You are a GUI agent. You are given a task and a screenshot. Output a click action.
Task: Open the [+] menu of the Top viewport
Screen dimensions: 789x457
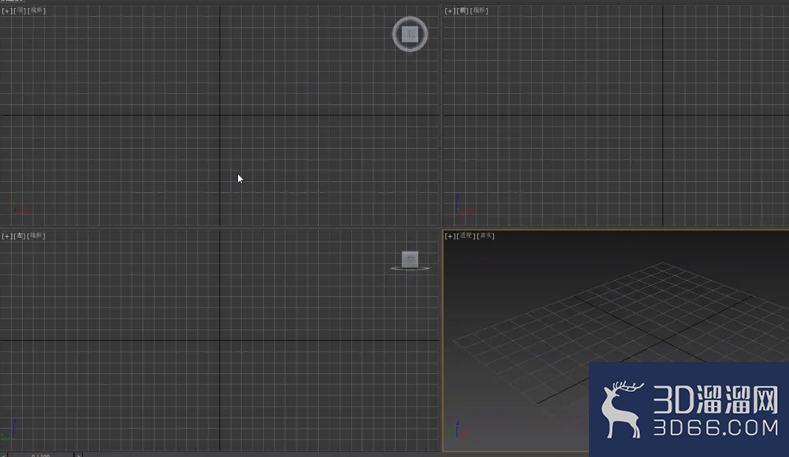click(7, 11)
